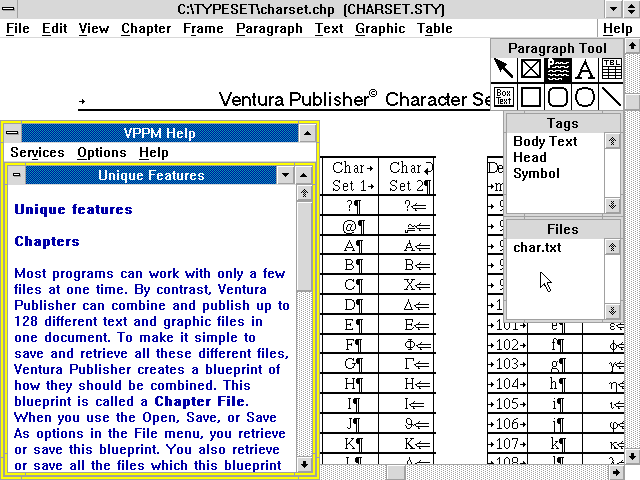Select Head tag in Tags list

530,157
